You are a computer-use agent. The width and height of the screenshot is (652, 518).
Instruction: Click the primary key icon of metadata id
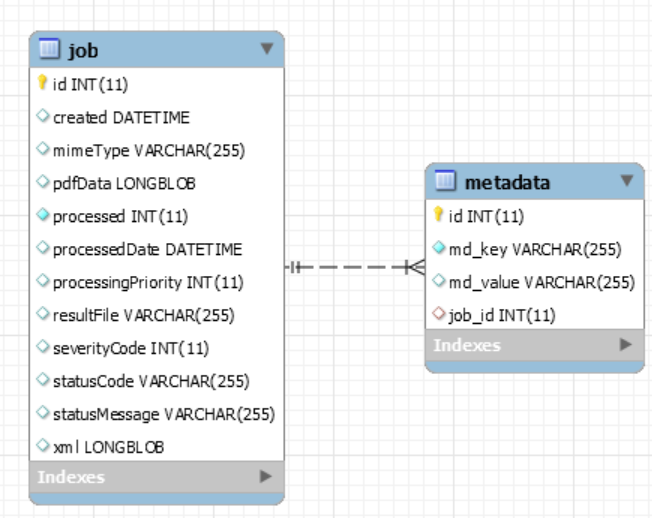438,215
